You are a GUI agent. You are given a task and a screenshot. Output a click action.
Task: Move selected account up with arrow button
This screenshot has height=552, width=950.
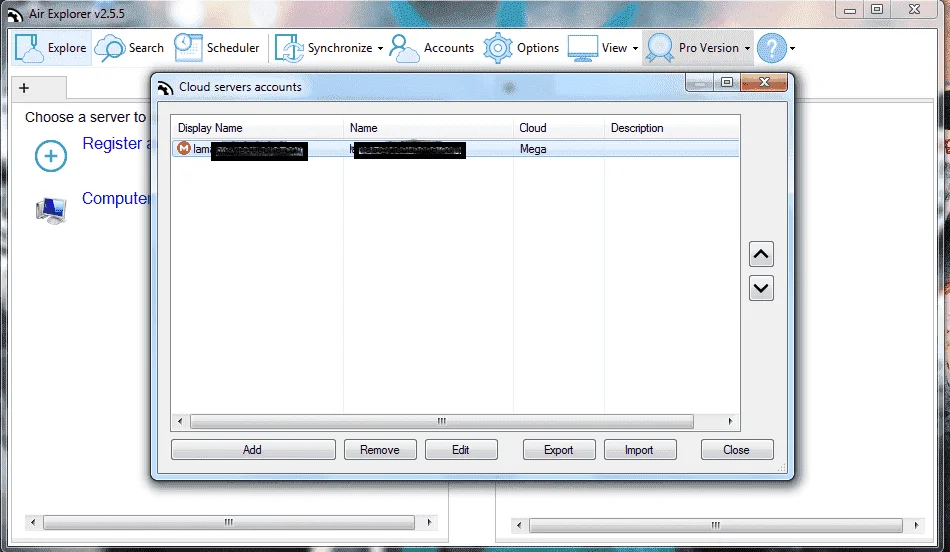coord(761,254)
